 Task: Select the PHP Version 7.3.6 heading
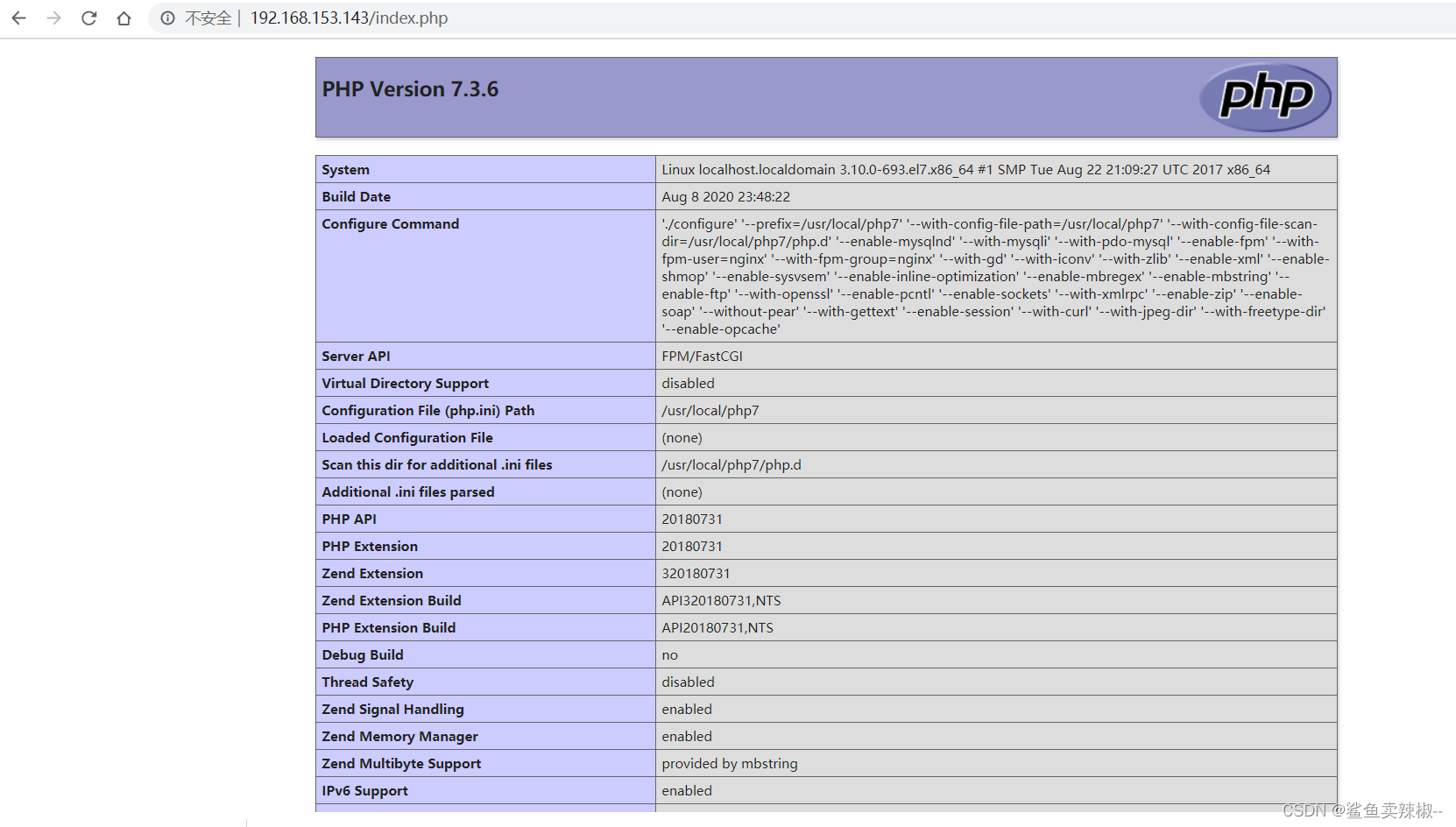[410, 88]
